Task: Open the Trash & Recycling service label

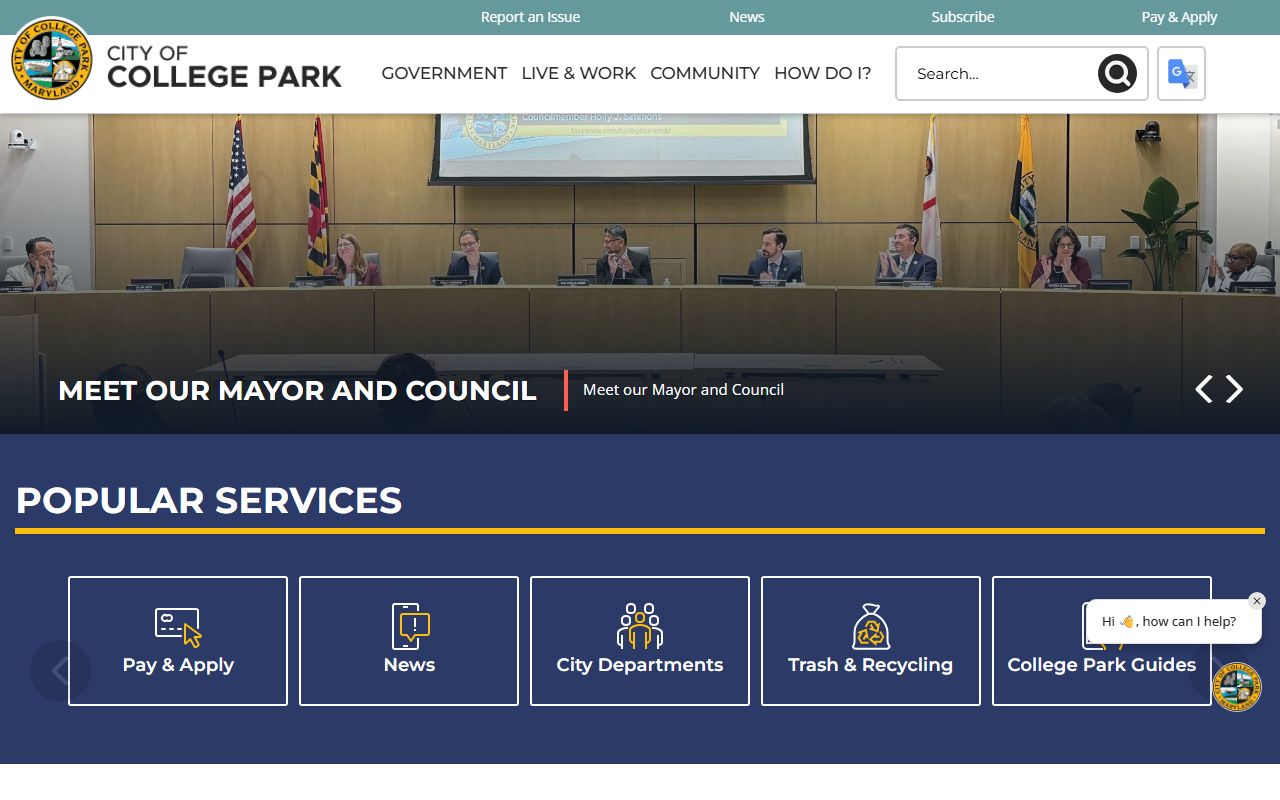Action: 871,665
